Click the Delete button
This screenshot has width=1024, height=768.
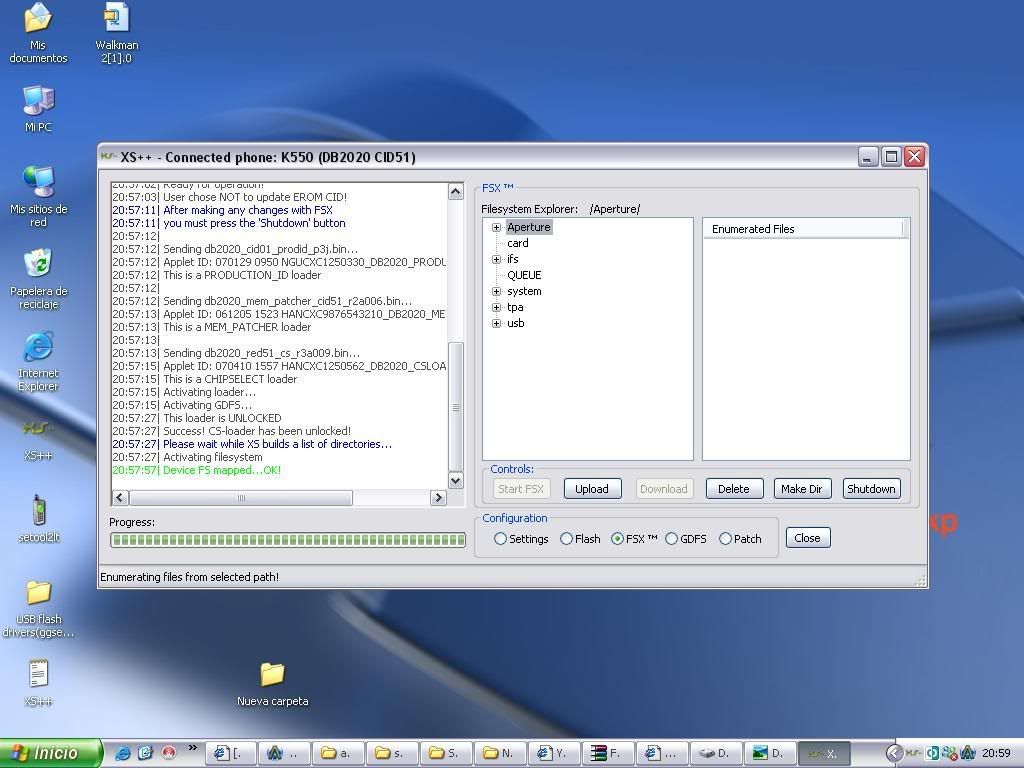(734, 489)
